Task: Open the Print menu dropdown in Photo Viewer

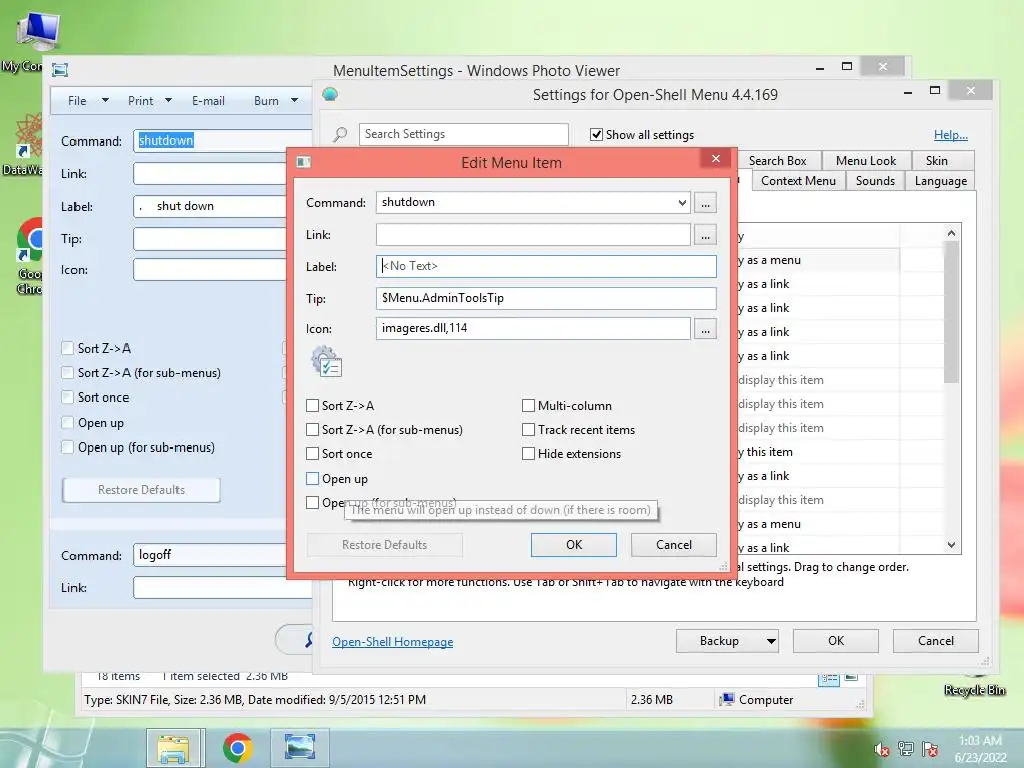Action: click(168, 101)
